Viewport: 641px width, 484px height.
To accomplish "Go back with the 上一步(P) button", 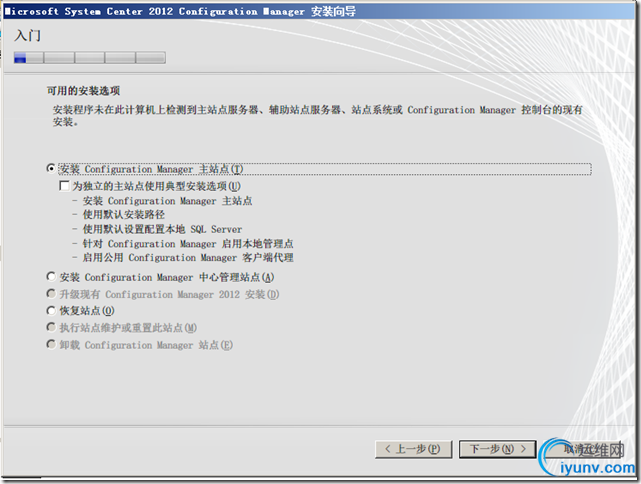I will click(413, 449).
